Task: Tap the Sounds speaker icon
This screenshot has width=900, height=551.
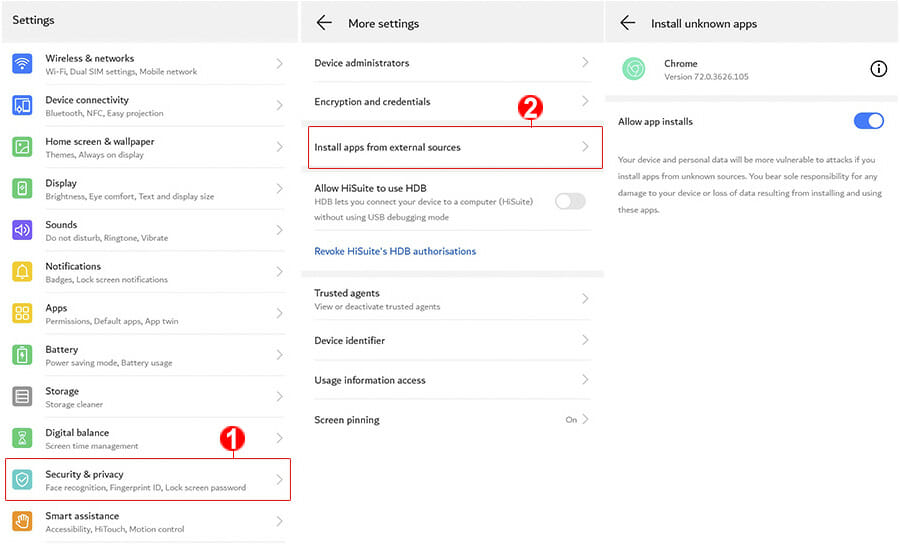Action: [x=22, y=230]
